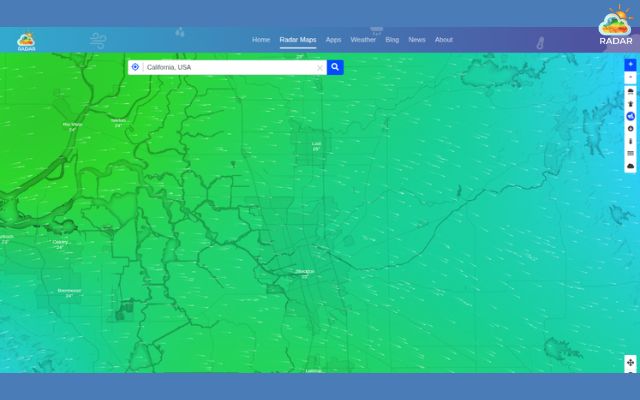Click the Stockton city label on map
Image resolution: width=640 pixels, height=400 pixels.
pos(305,274)
